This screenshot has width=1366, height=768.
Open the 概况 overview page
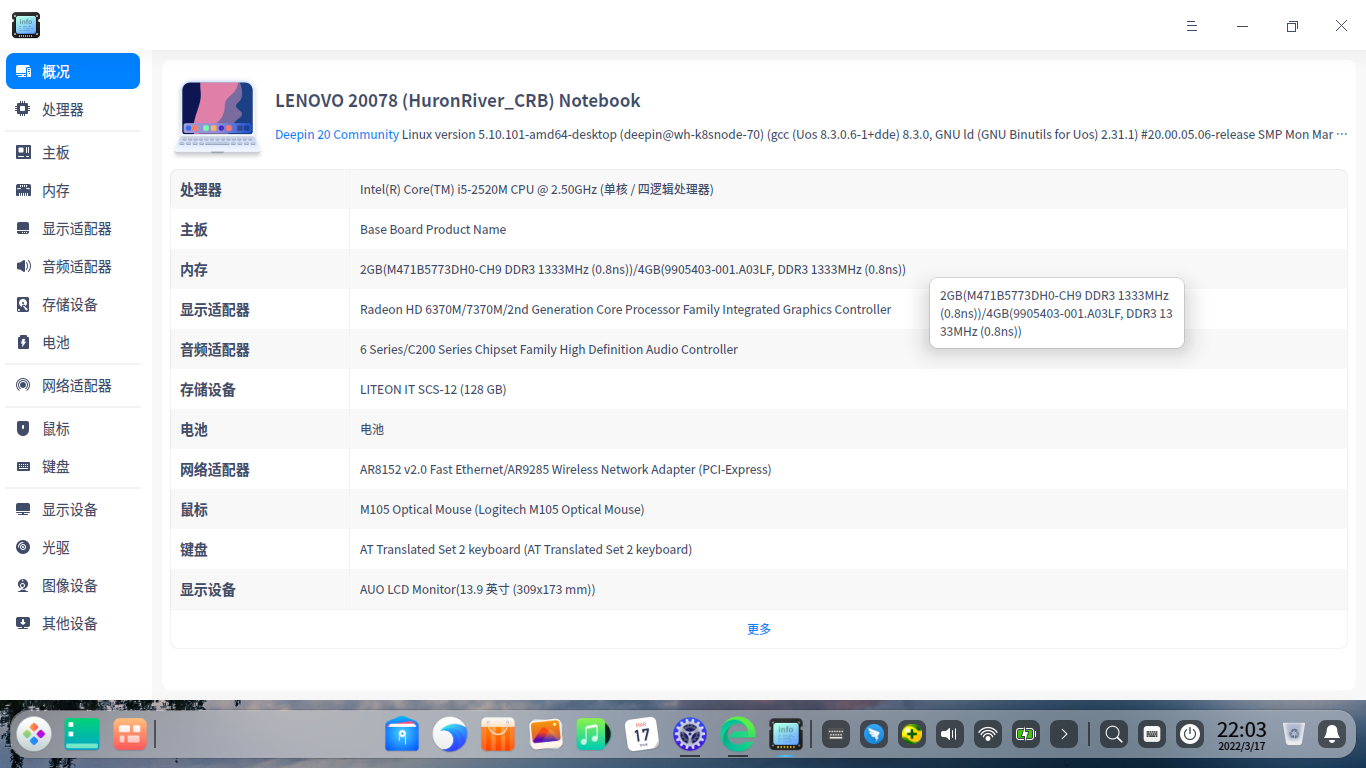pos(73,71)
